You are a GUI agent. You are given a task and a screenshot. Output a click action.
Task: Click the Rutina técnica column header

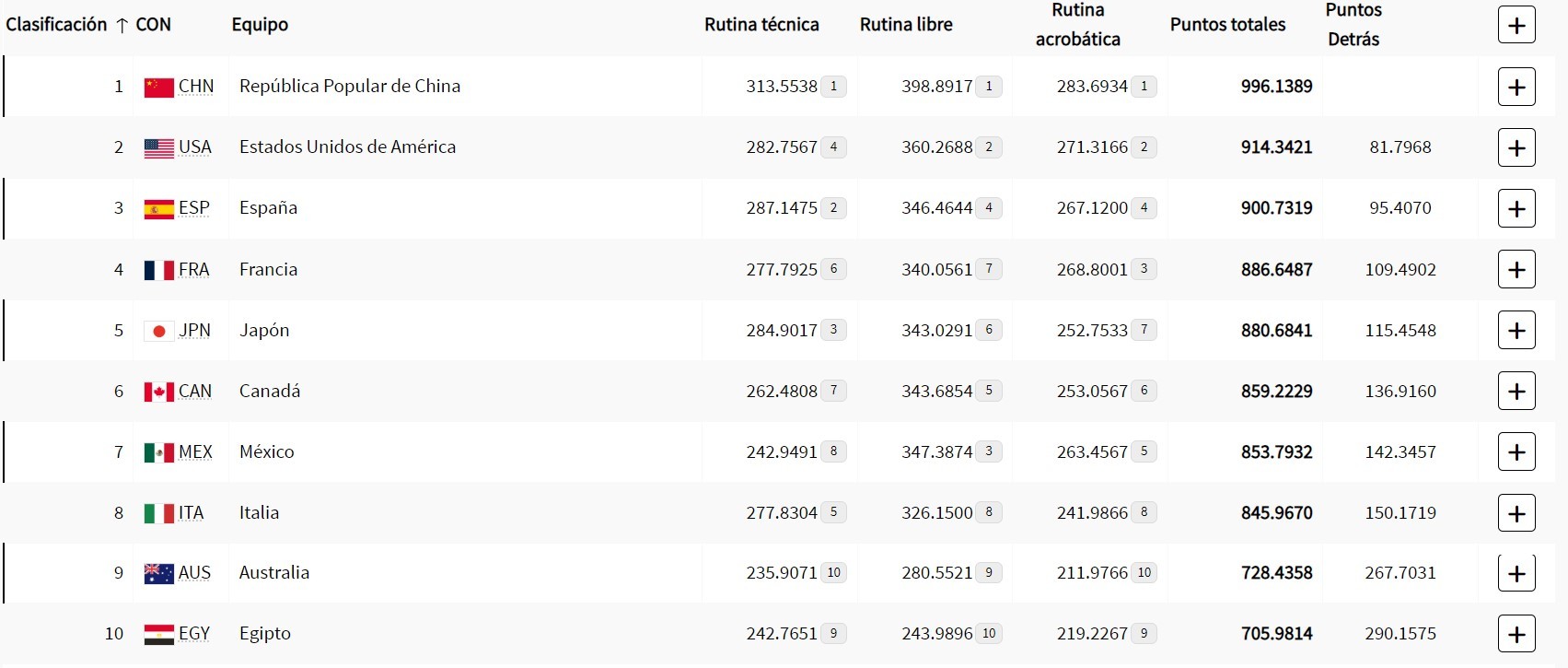761,25
